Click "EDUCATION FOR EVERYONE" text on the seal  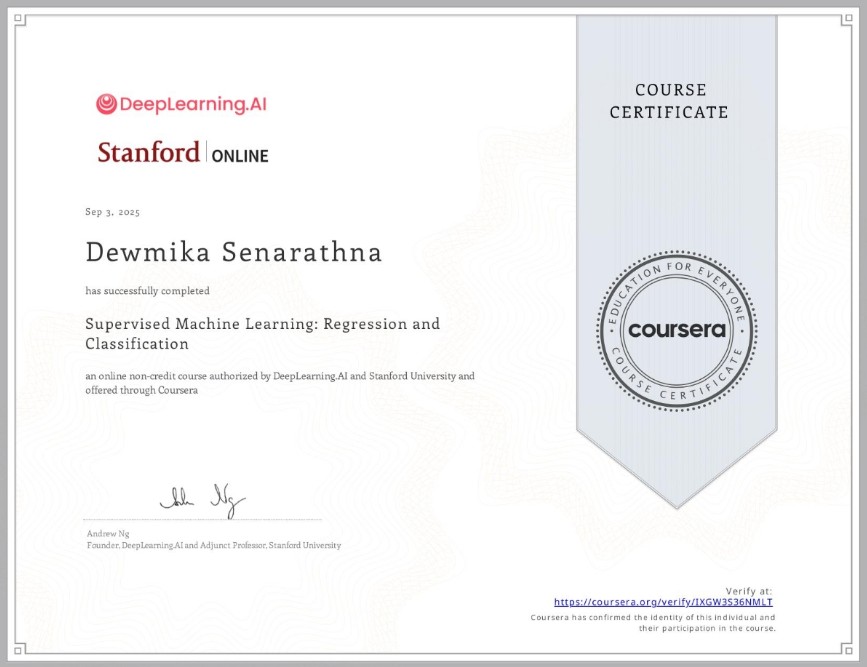pyautogui.click(x=677, y=273)
